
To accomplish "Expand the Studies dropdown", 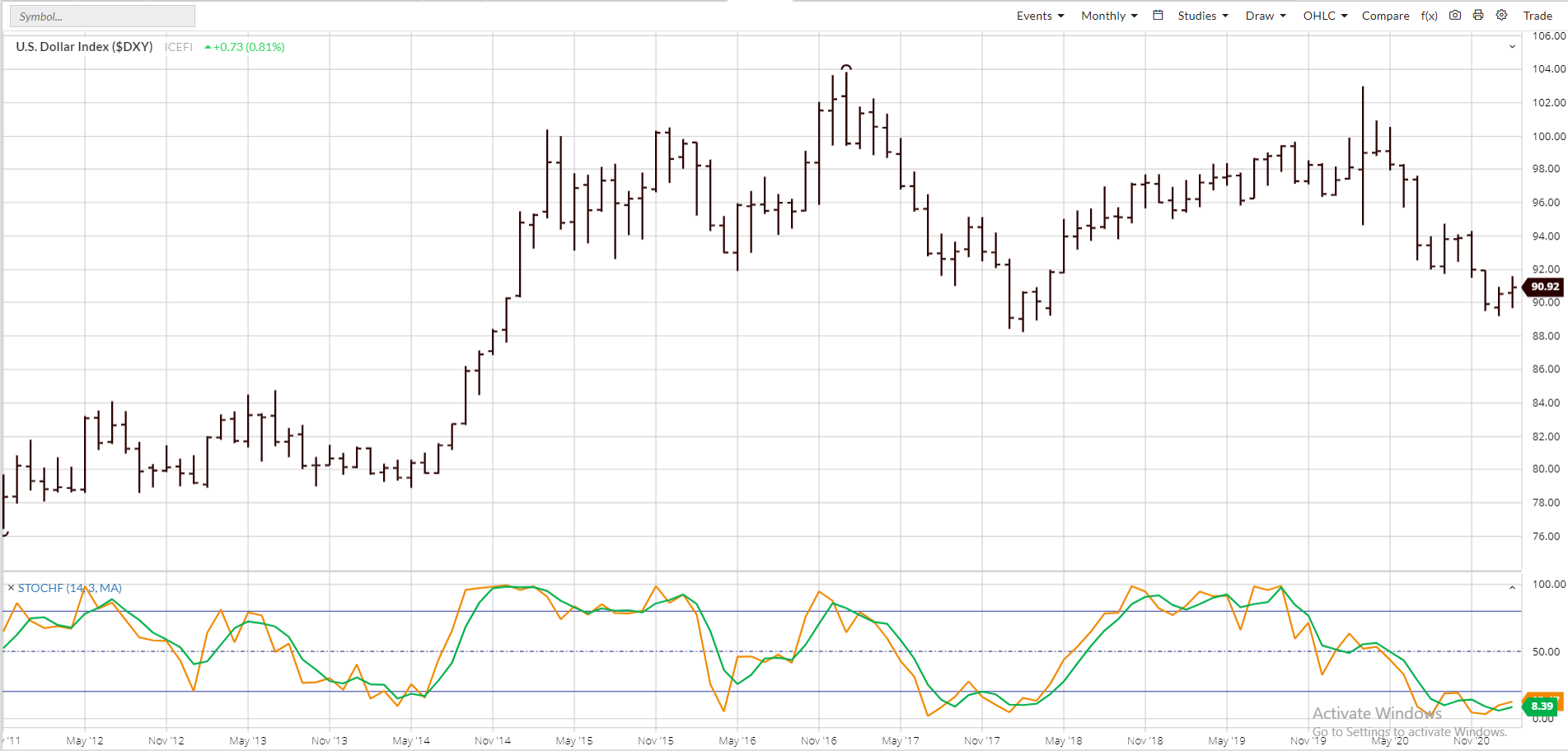I will (1203, 16).
